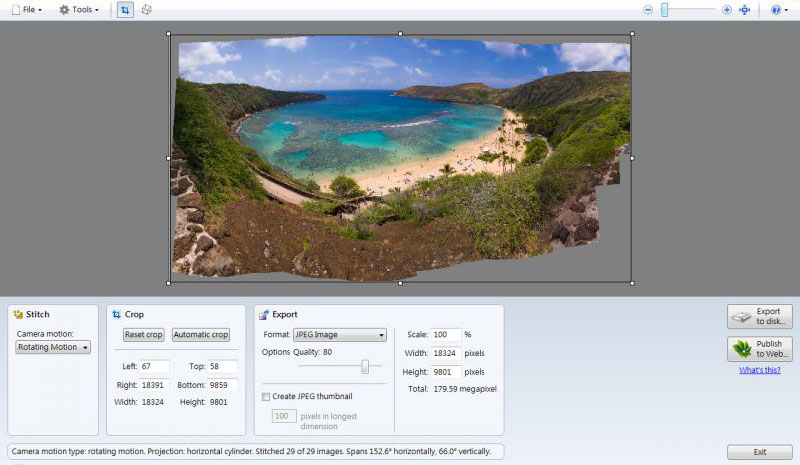Screen dimensions: 800x465
Task: Click the zoom out minus icon
Action: 648,10
